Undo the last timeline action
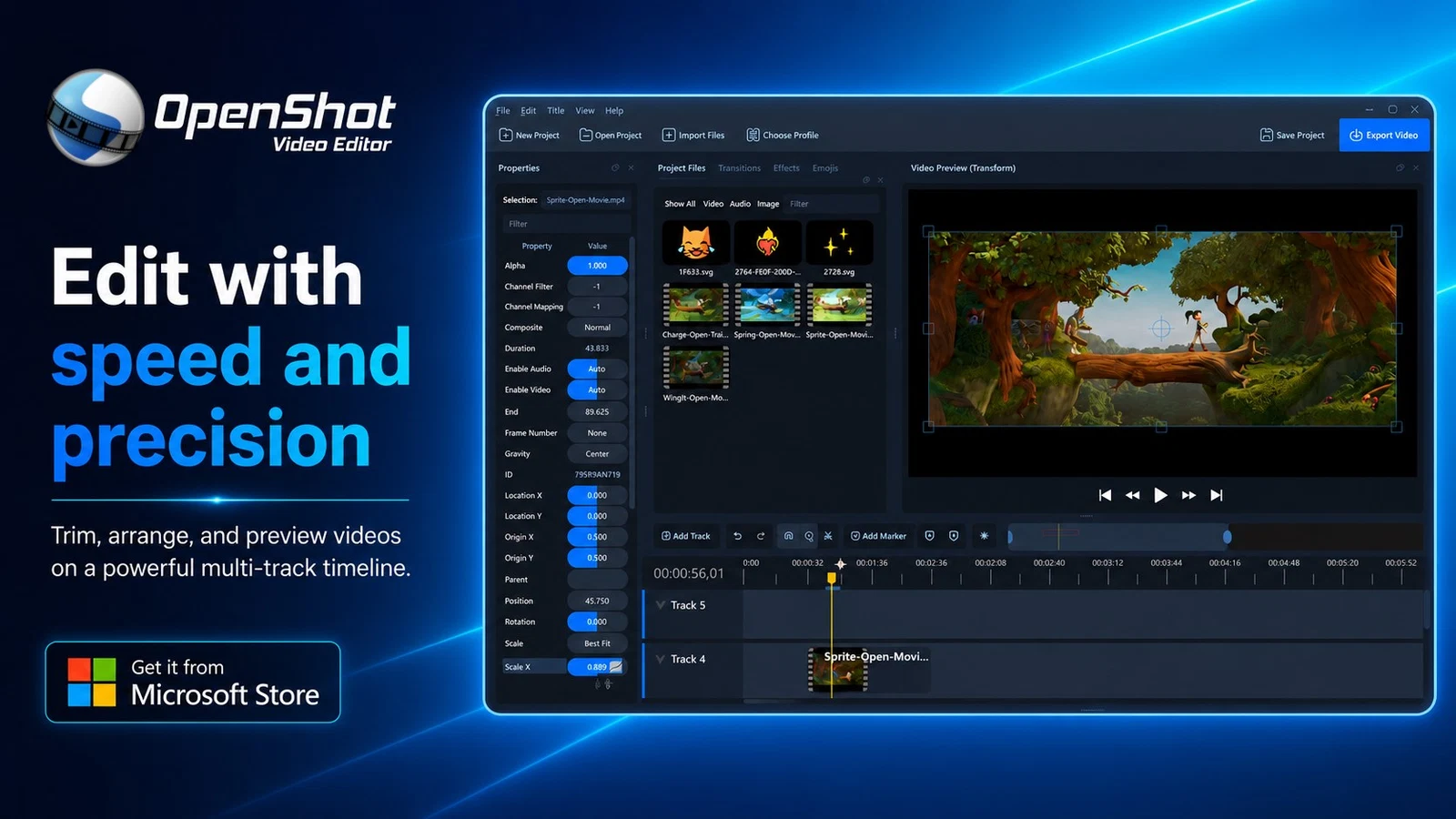 coord(737,536)
